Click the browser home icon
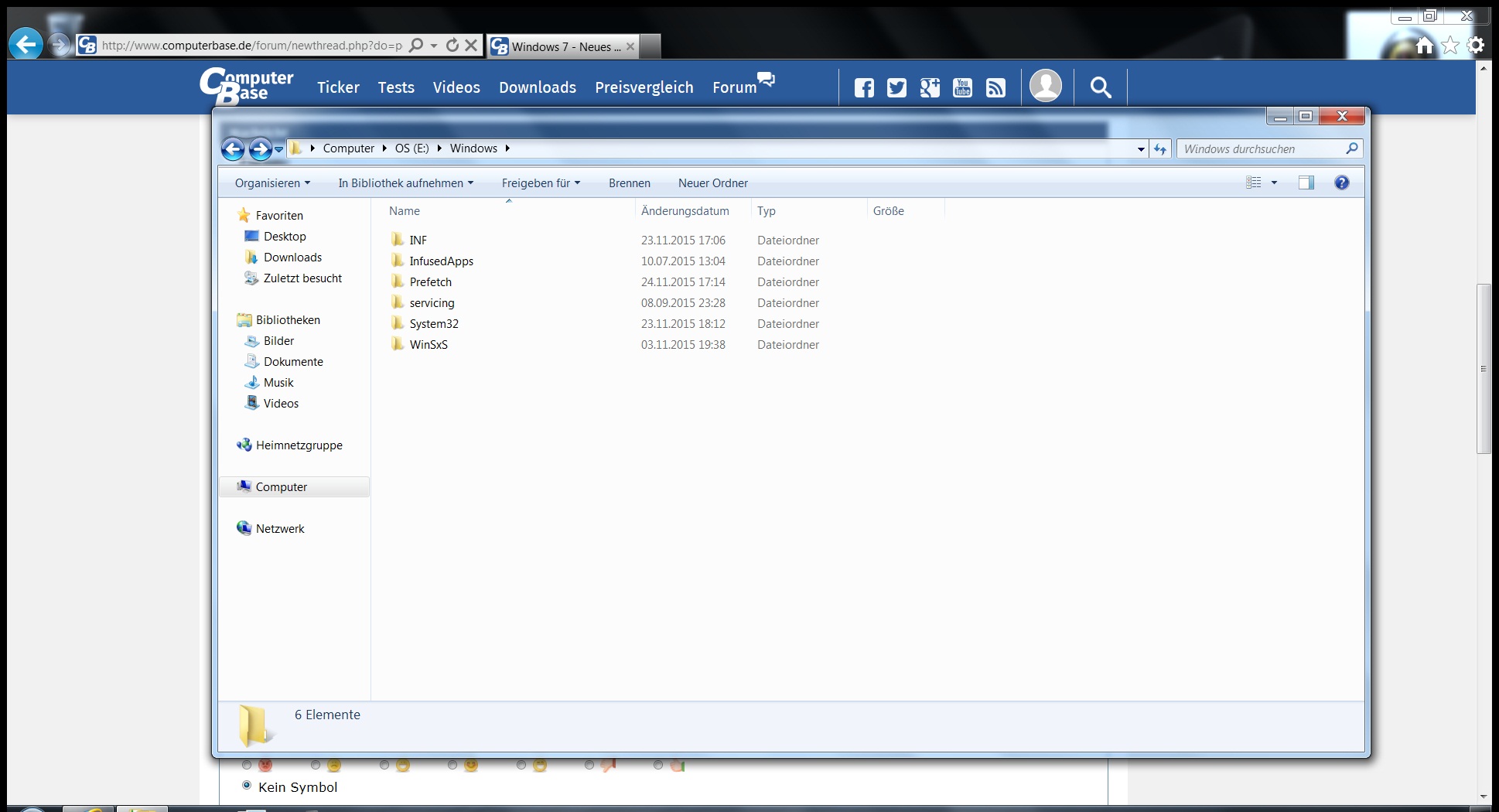Screen dimensions: 1499x812 pyautogui.click(x=1425, y=46)
